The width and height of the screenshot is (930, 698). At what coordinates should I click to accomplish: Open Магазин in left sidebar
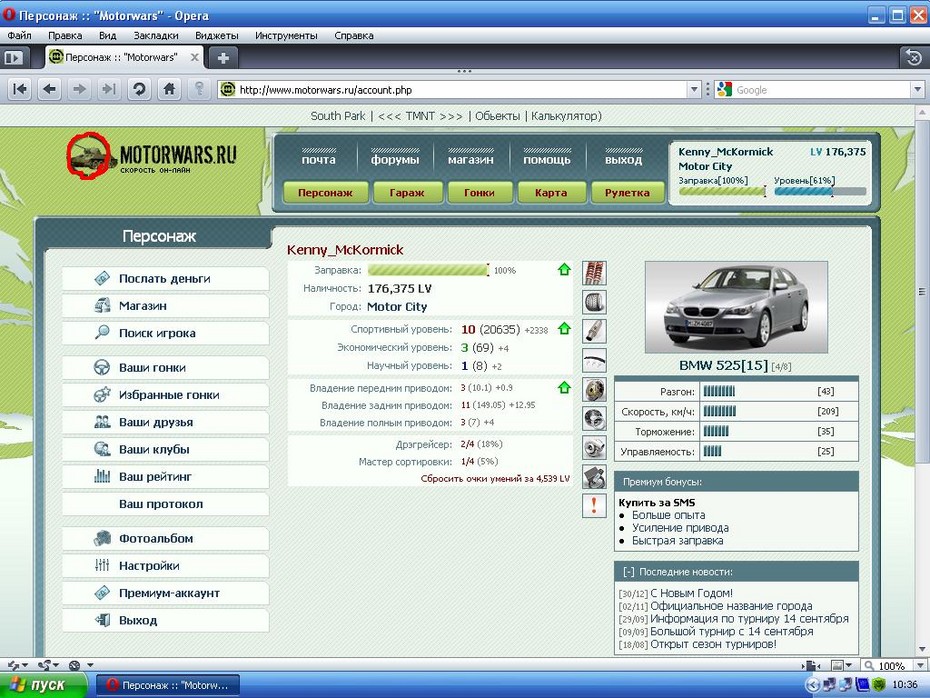click(165, 306)
